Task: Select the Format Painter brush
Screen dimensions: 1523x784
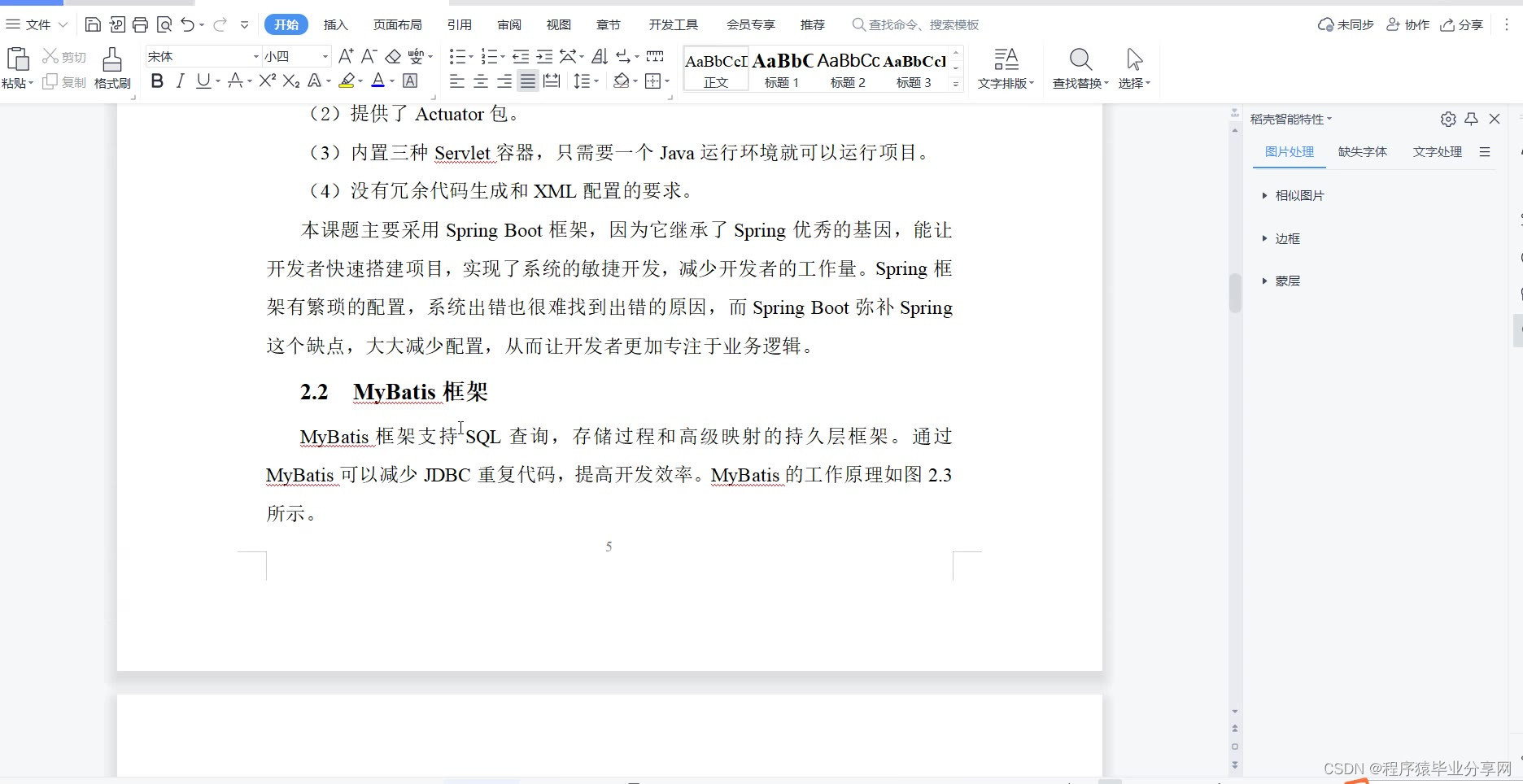Action: pyautogui.click(x=112, y=59)
